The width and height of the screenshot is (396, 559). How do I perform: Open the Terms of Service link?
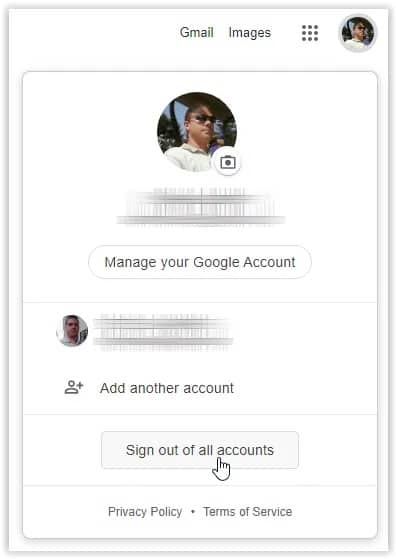click(247, 512)
